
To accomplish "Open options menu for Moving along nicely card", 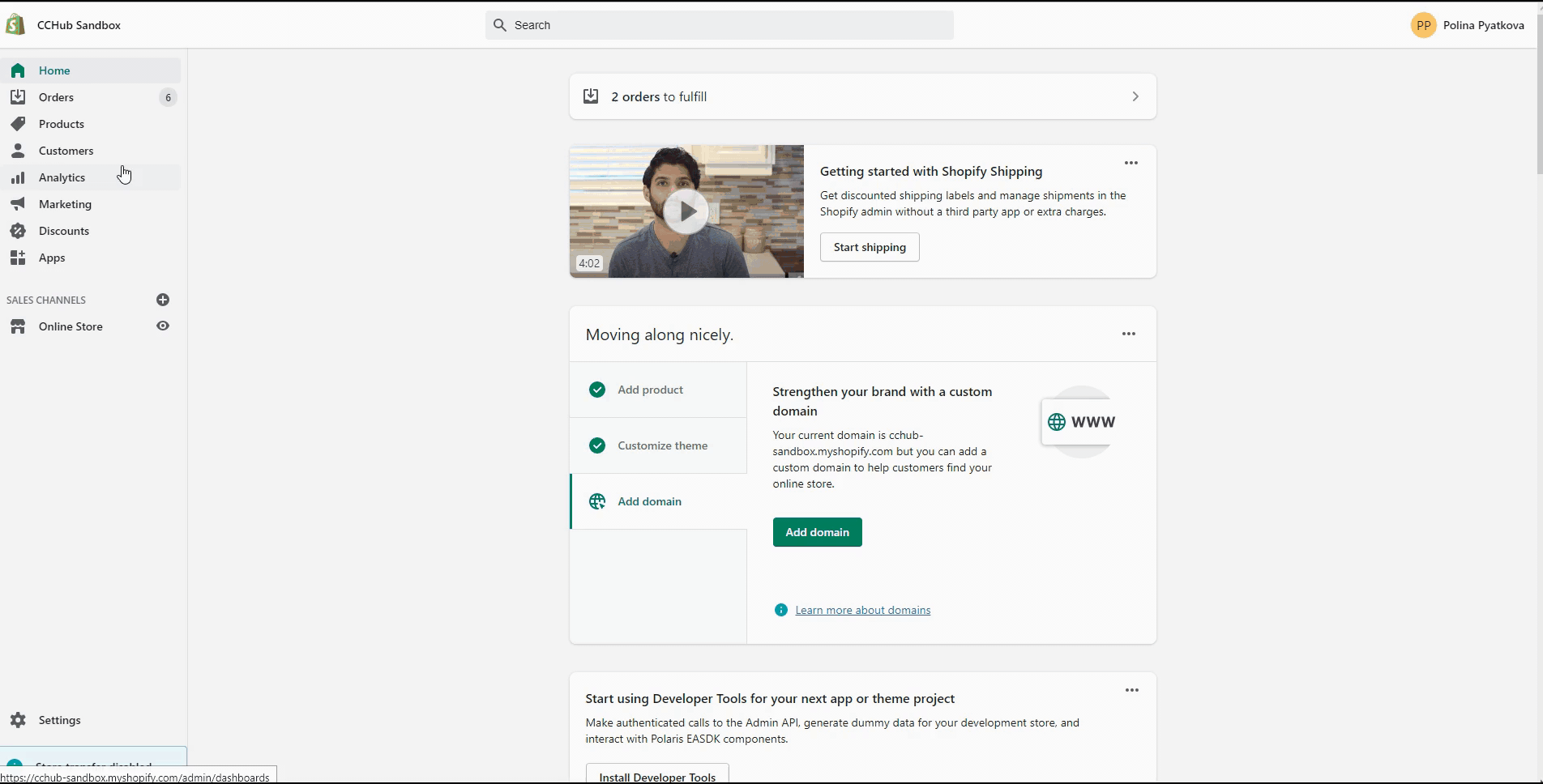I will pyautogui.click(x=1129, y=334).
